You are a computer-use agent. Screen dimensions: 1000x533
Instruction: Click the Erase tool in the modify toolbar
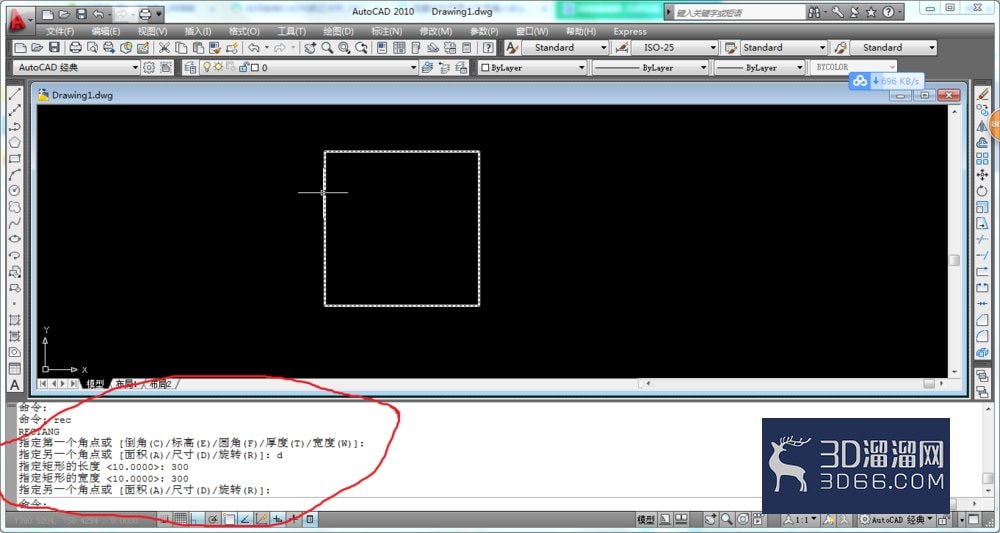click(982, 94)
